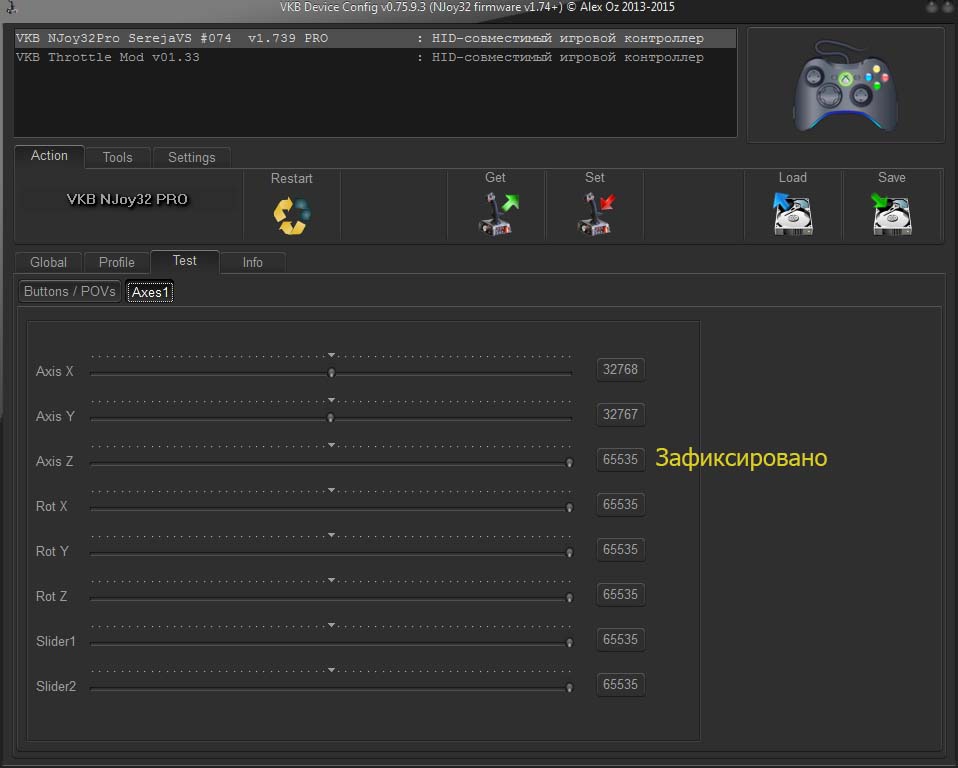Click the Rot Y slider handle
958x768 pixels.
click(x=569, y=552)
